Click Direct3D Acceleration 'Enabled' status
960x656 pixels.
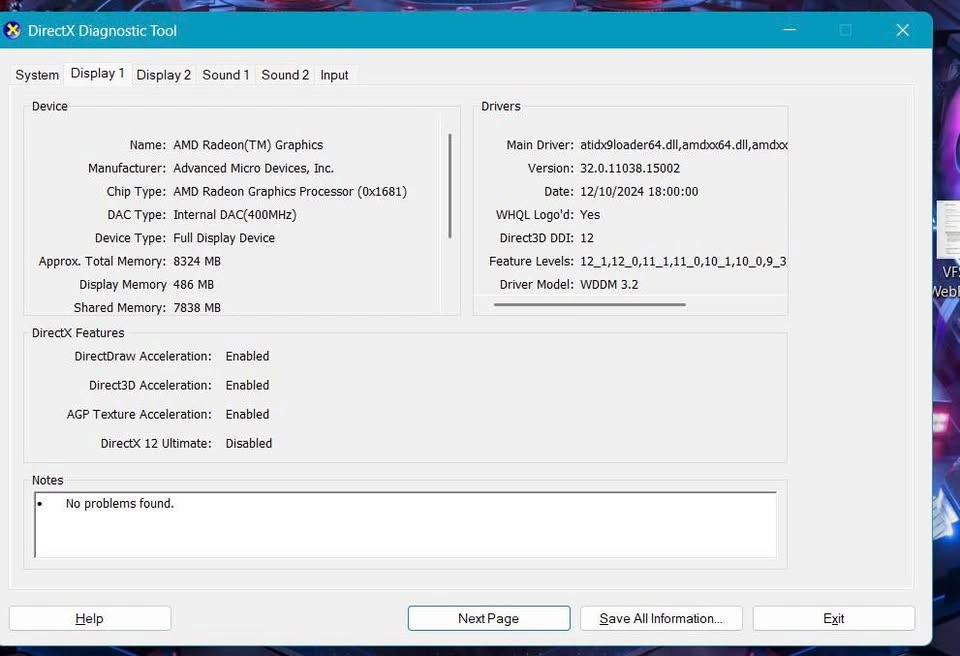pos(247,385)
